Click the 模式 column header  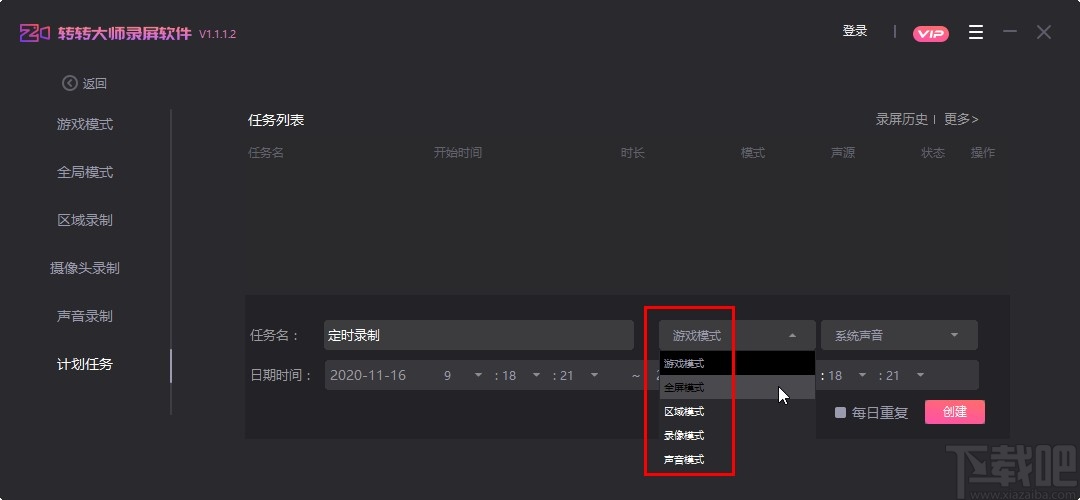(x=753, y=153)
